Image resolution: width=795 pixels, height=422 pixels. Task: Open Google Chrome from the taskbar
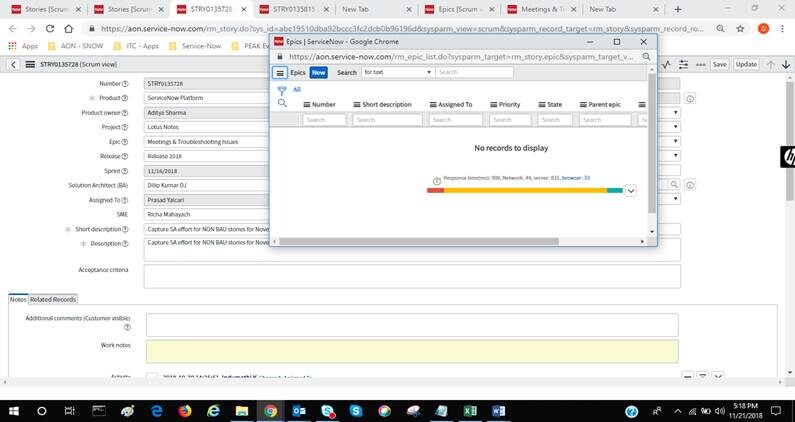pos(270,411)
